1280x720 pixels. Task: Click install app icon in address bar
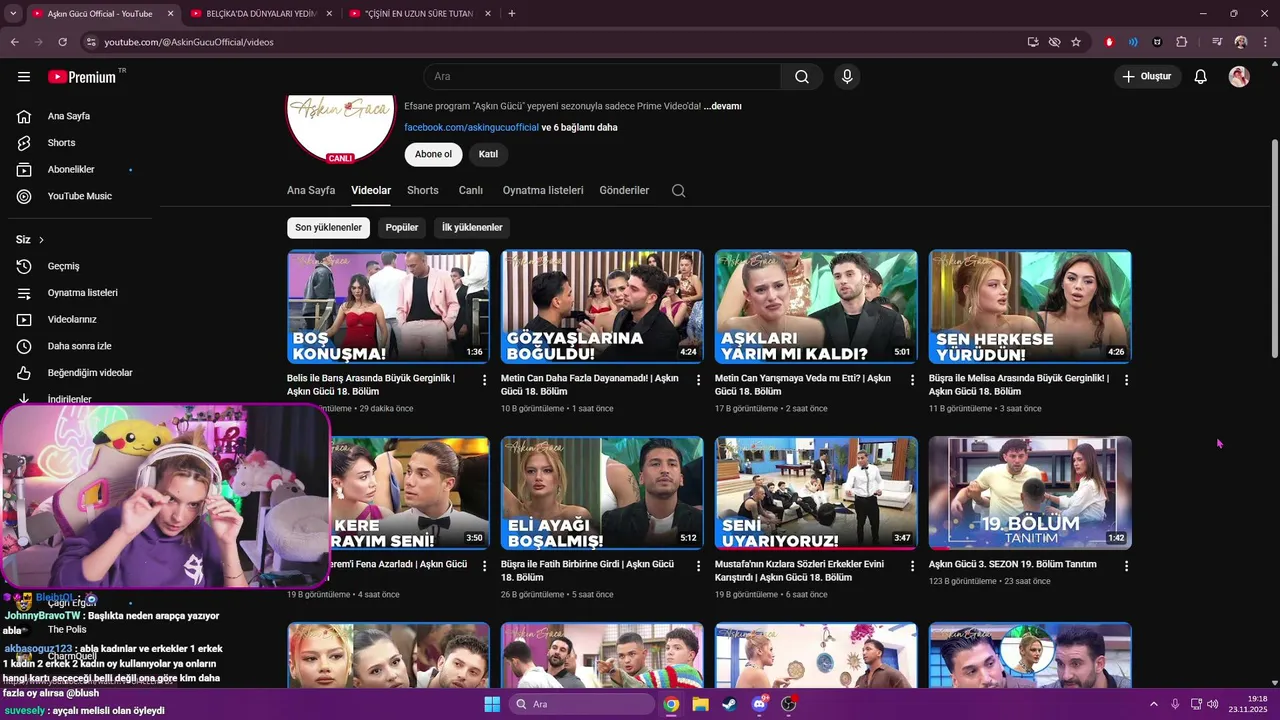(1033, 42)
